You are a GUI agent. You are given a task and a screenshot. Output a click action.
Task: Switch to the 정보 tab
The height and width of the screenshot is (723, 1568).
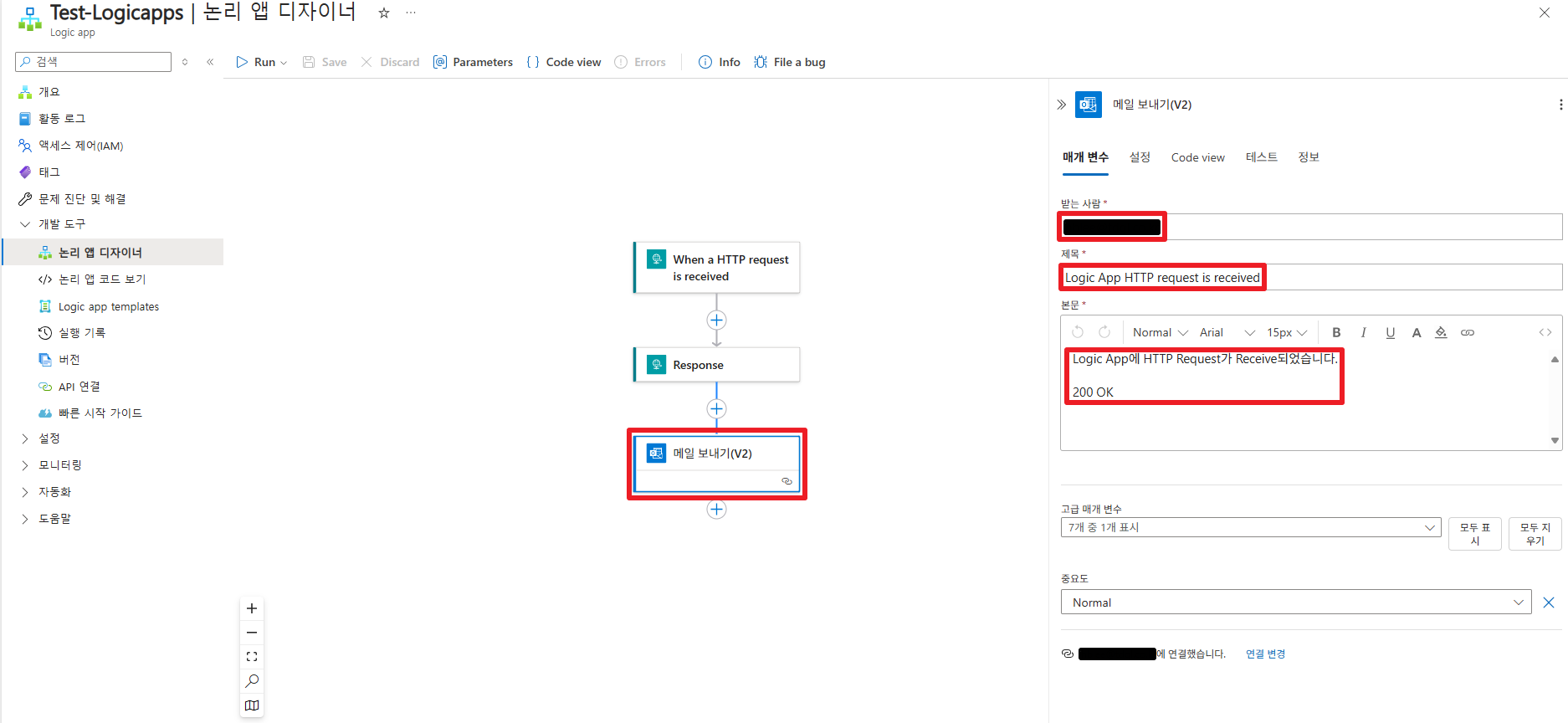pos(1309,157)
